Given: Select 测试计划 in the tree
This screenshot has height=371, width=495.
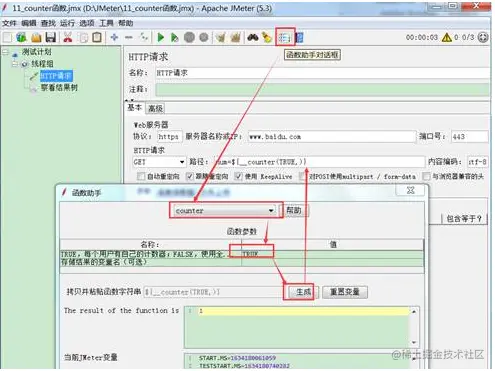Looking at the screenshot, I should pyautogui.click(x=37, y=52).
